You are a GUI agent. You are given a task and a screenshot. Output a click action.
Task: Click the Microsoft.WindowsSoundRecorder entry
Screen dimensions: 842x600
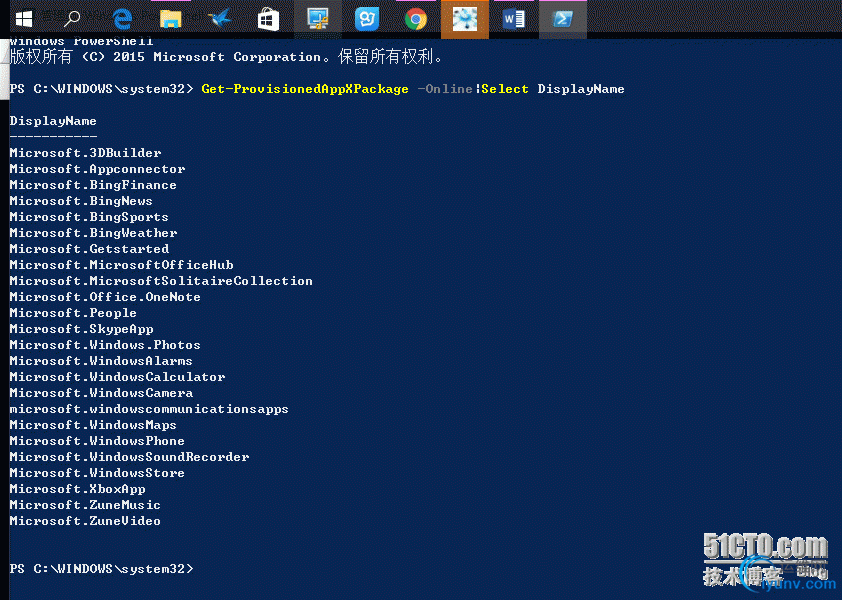[129, 458]
